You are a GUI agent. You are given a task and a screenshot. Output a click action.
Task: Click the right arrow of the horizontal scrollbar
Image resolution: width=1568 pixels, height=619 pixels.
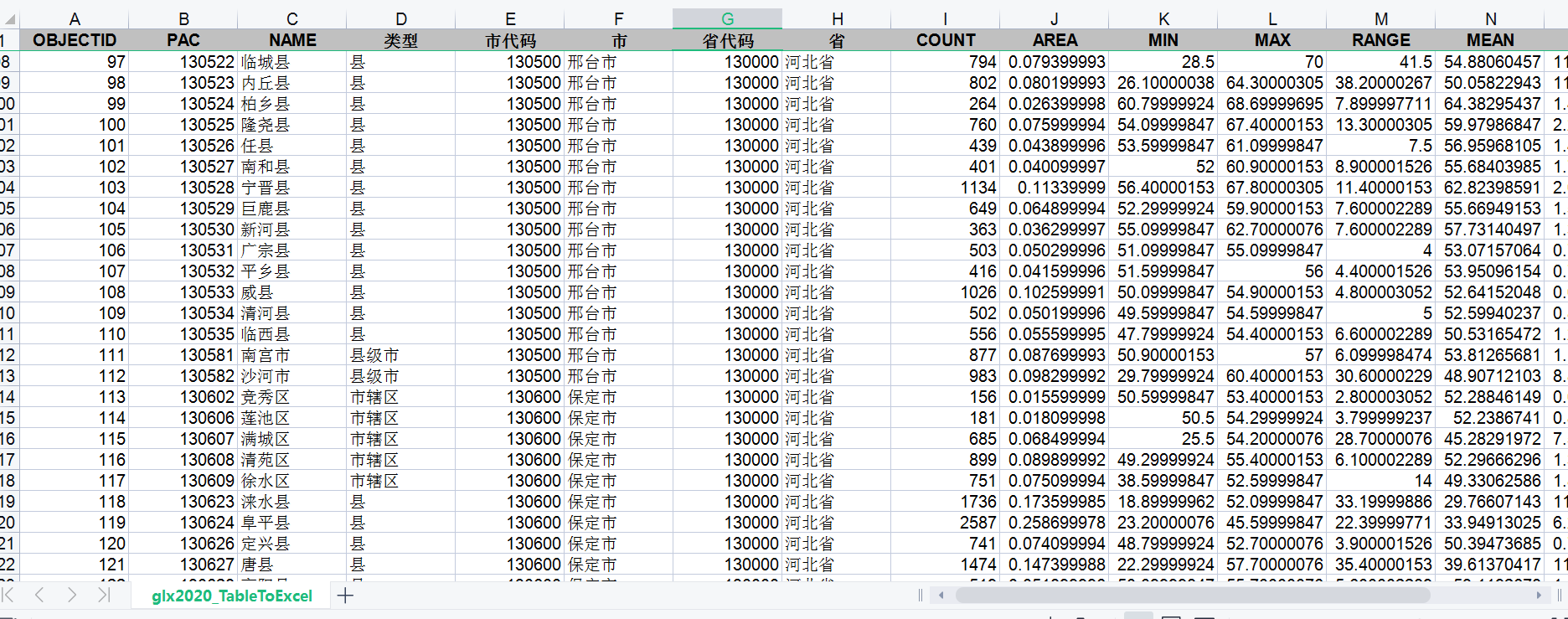coord(1539,595)
